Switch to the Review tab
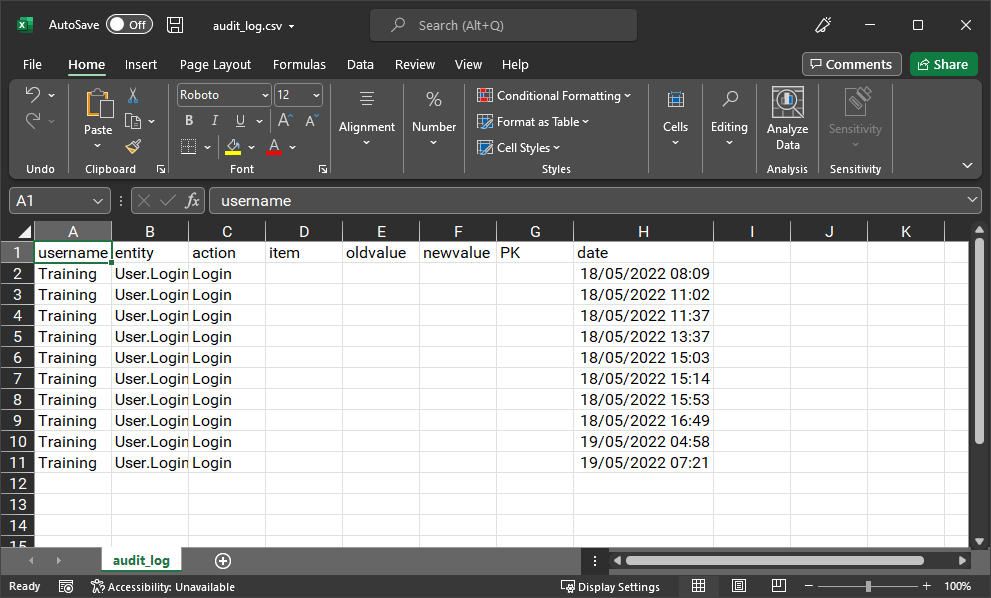This screenshot has height=598, width=991. [x=415, y=64]
